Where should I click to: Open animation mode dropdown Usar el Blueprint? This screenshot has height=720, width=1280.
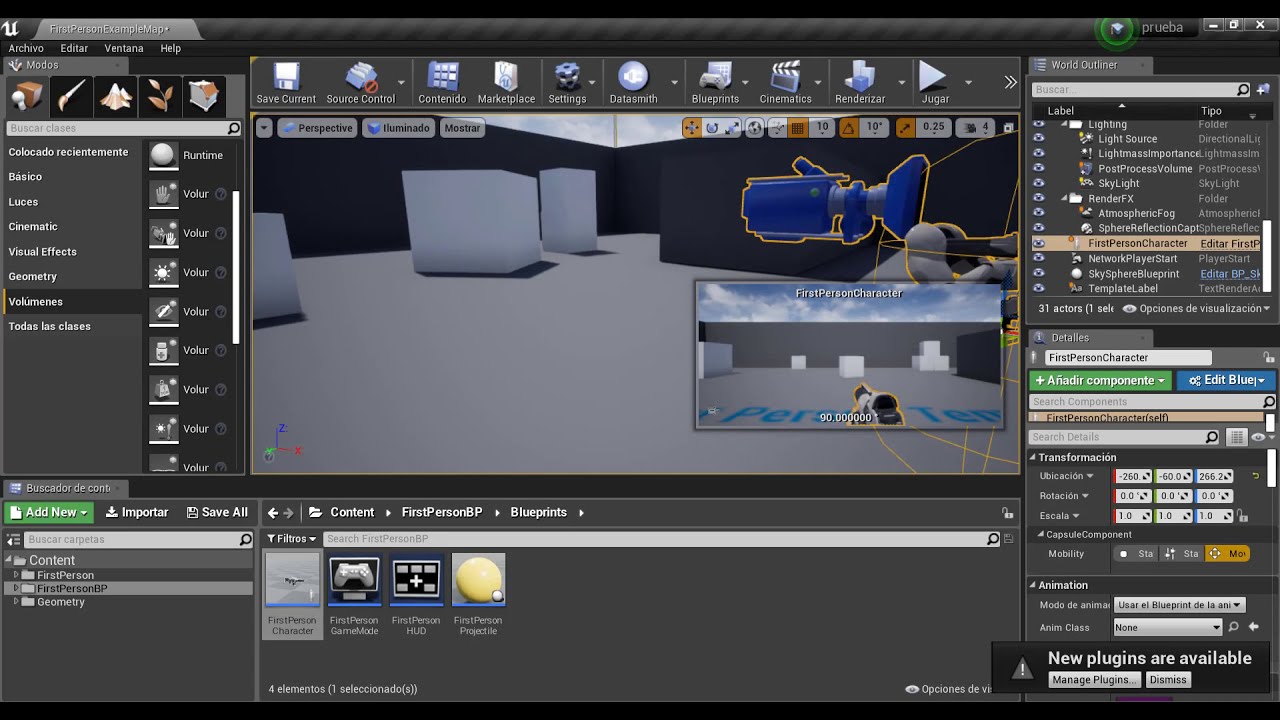(1179, 604)
